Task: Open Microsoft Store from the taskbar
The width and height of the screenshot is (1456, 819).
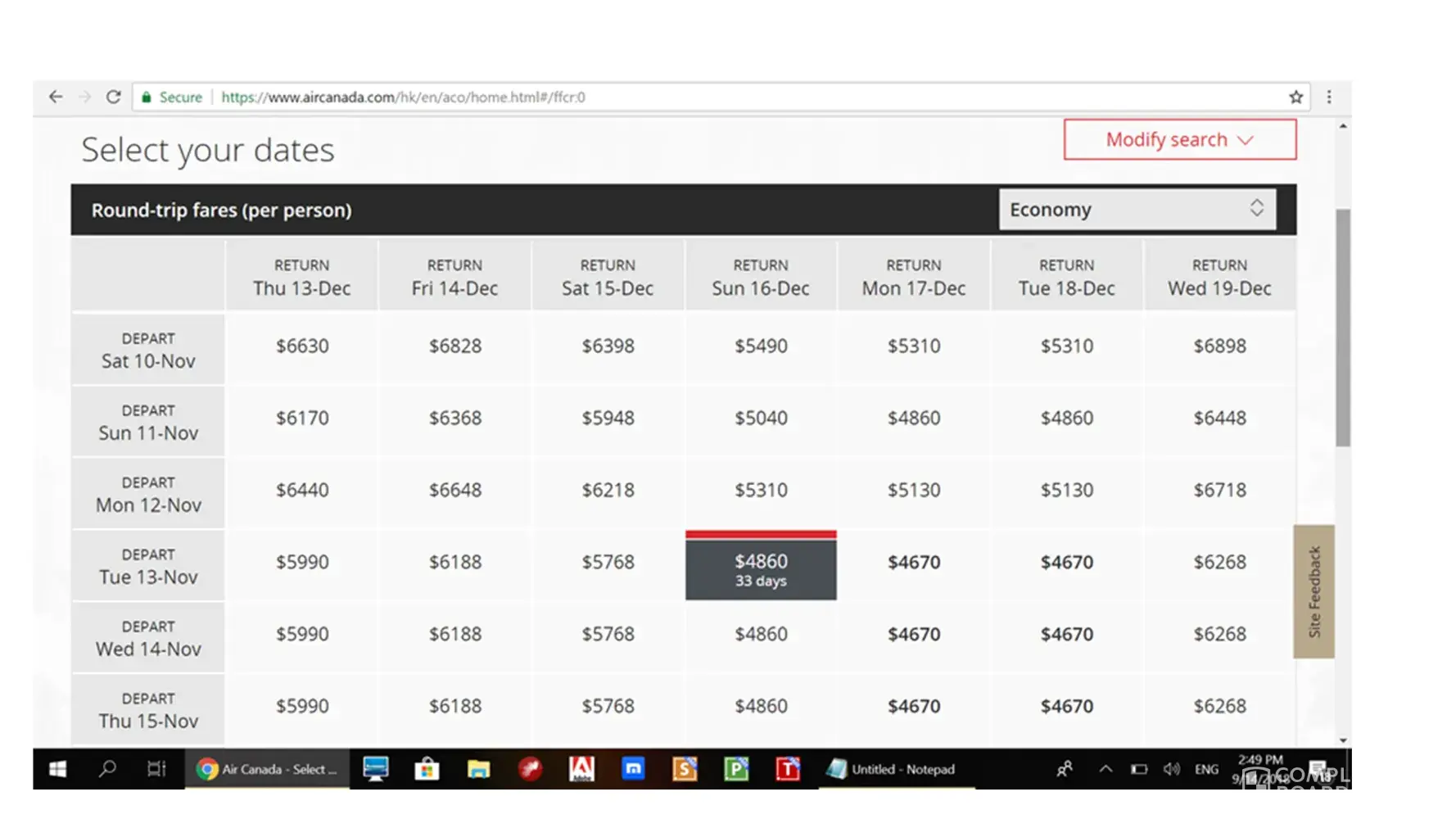Action: (x=427, y=769)
